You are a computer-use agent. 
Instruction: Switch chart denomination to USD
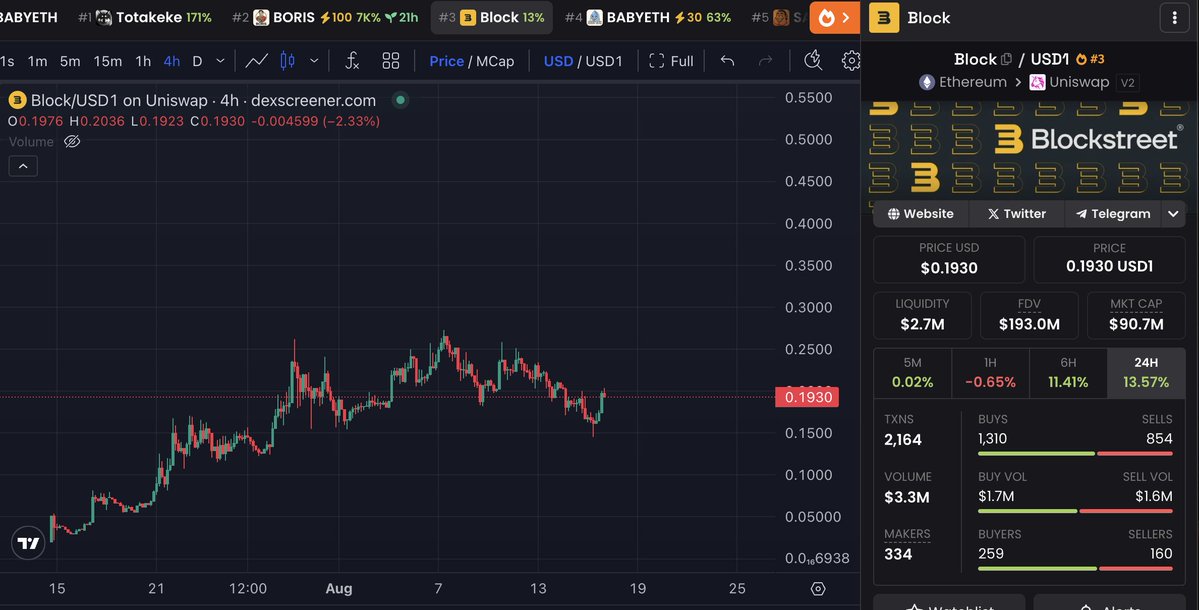click(x=558, y=61)
